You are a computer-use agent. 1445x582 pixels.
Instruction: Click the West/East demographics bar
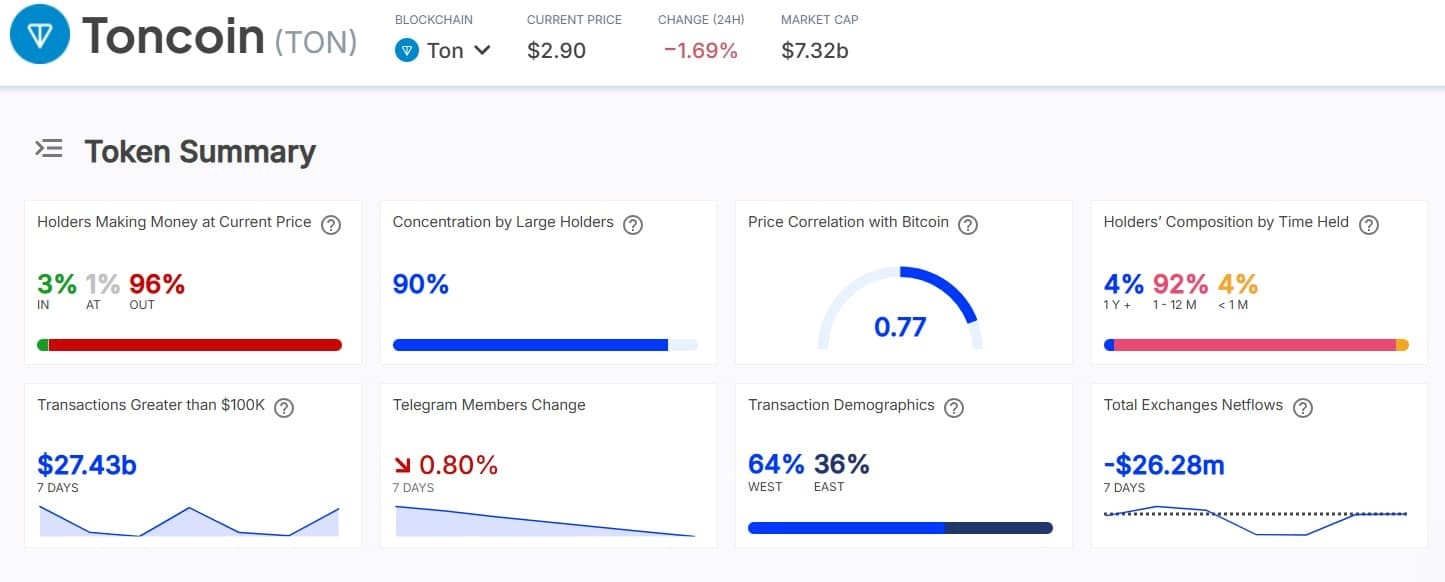(900, 528)
